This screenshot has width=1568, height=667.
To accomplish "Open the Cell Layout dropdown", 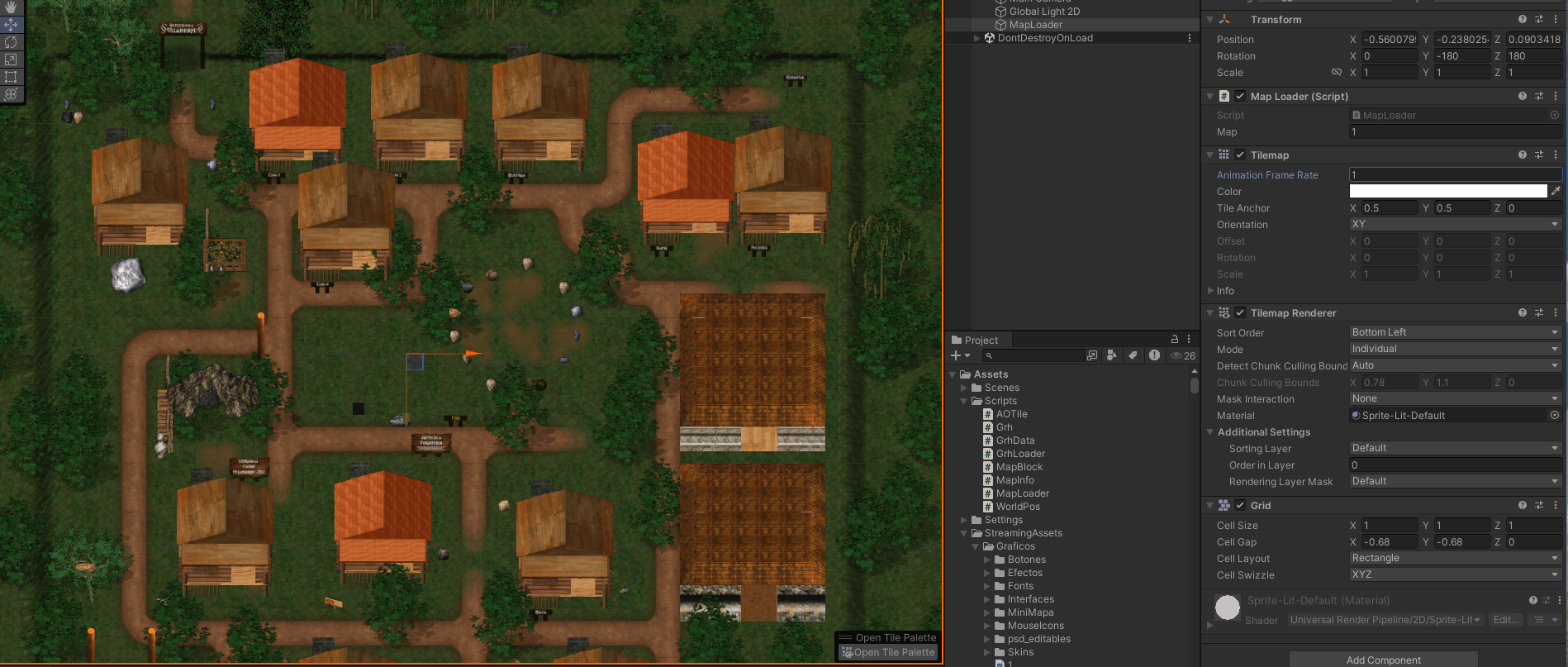I will pyautogui.click(x=1454, y=558).
